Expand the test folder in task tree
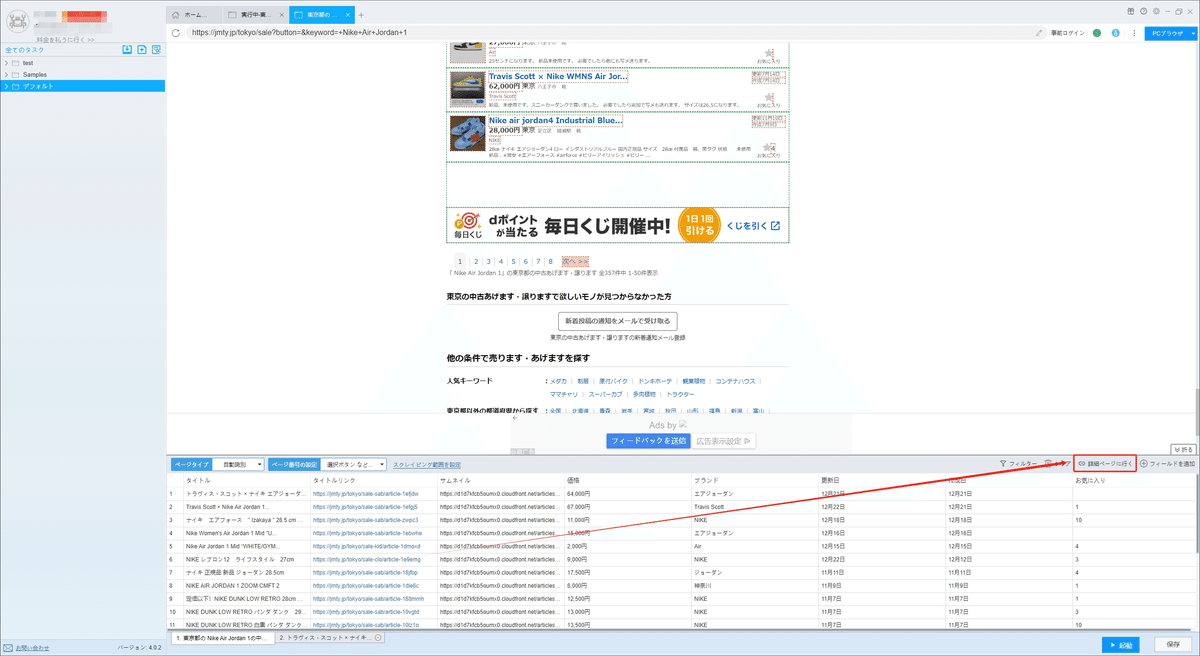This screenshot has width=1200, height=656. pos(6,63)
